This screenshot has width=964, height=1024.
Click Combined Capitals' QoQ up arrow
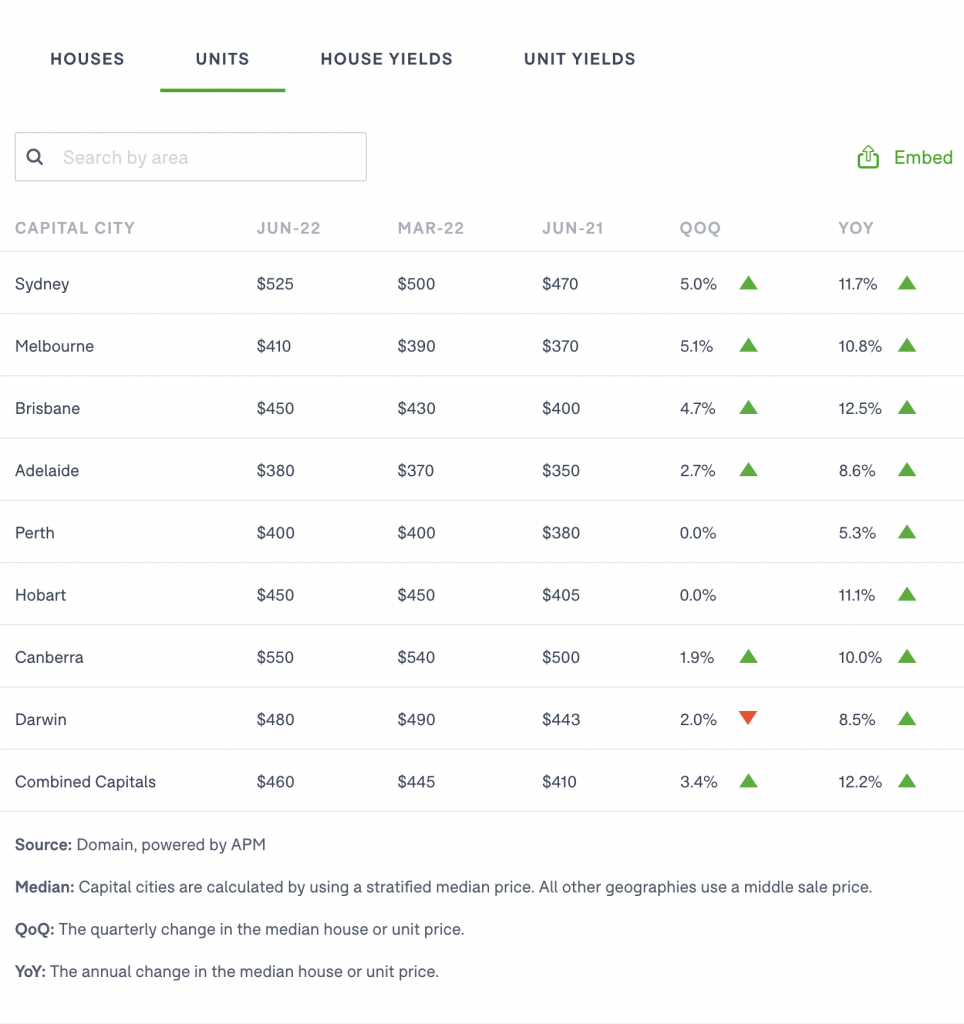pos(748,780)
